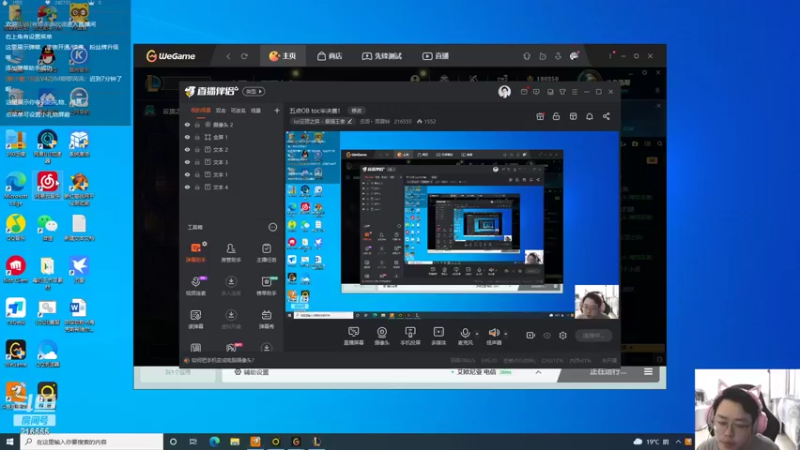The height and width of the screenshot is (450, 800).
Task: Hide the 文本 4 layer
Action: coord(187,187)
